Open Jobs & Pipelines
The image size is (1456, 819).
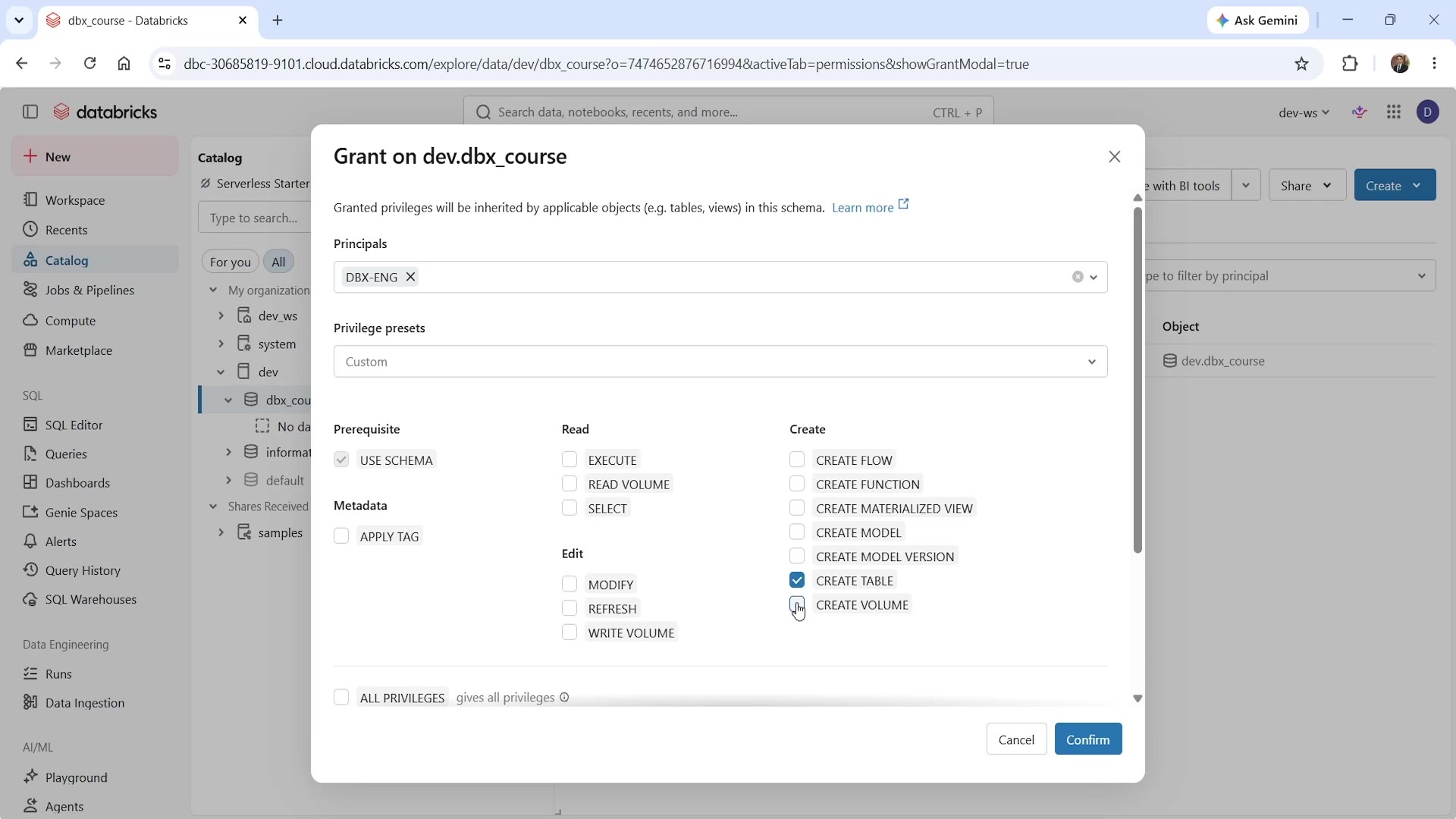(95, 290)
